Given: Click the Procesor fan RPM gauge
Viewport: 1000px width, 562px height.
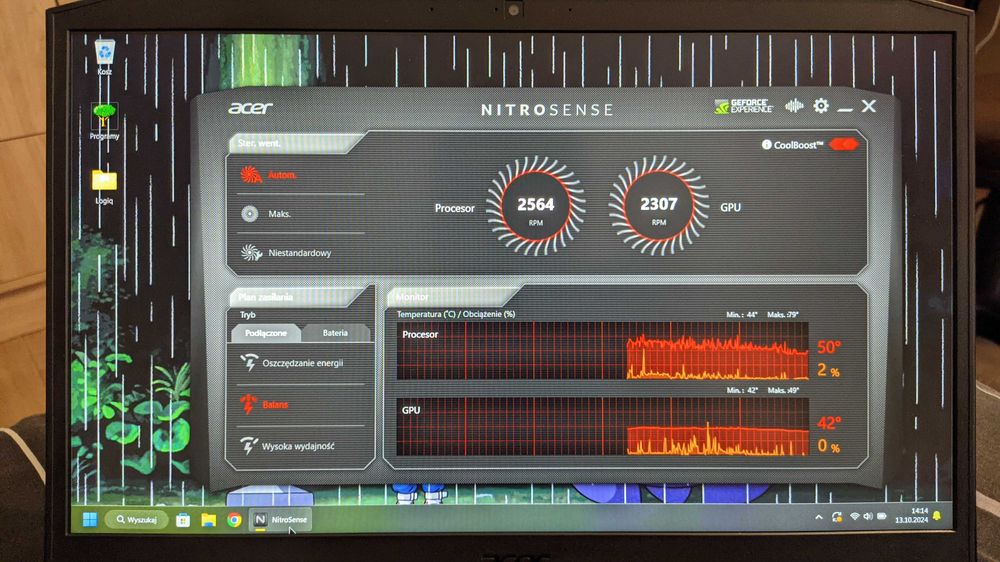Looking at the screenshot, I should (535, 206).
